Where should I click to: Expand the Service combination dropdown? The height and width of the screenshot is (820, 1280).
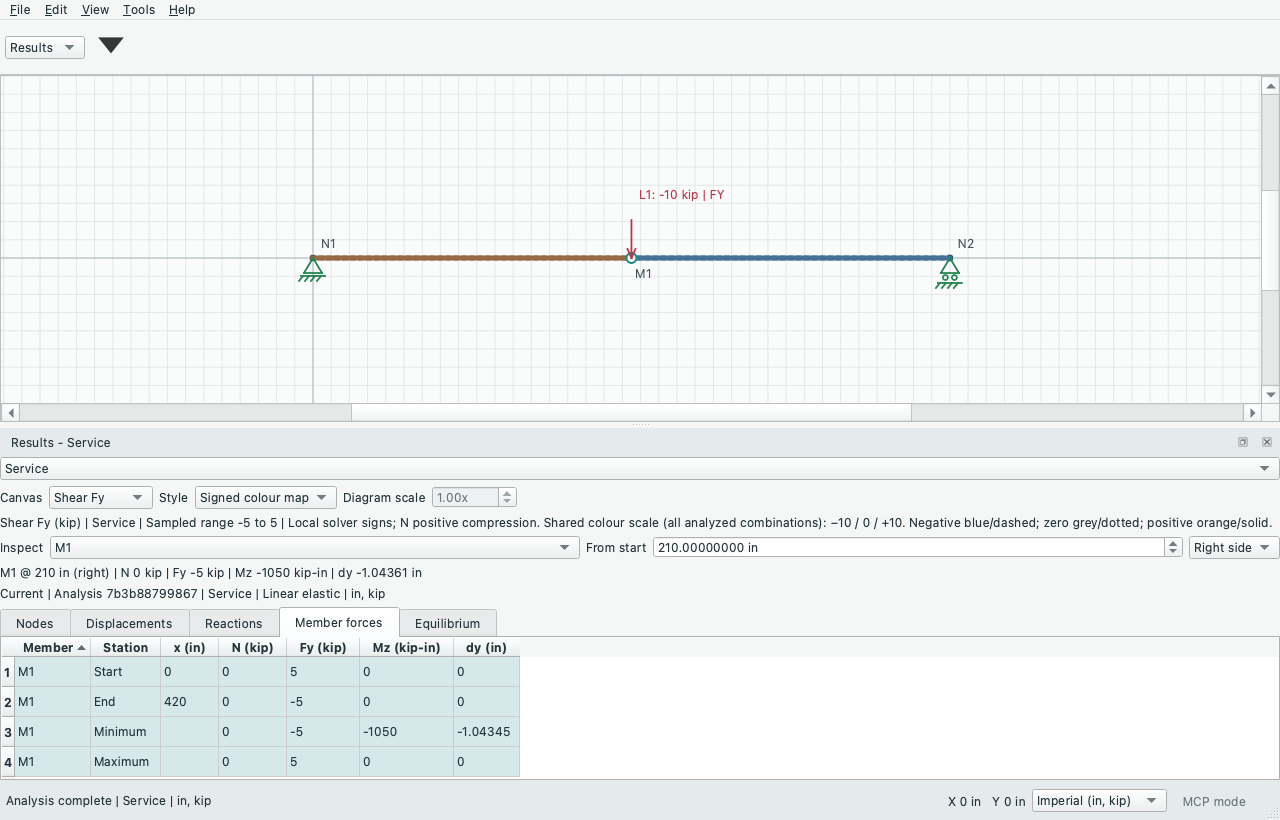click(640, 468)
